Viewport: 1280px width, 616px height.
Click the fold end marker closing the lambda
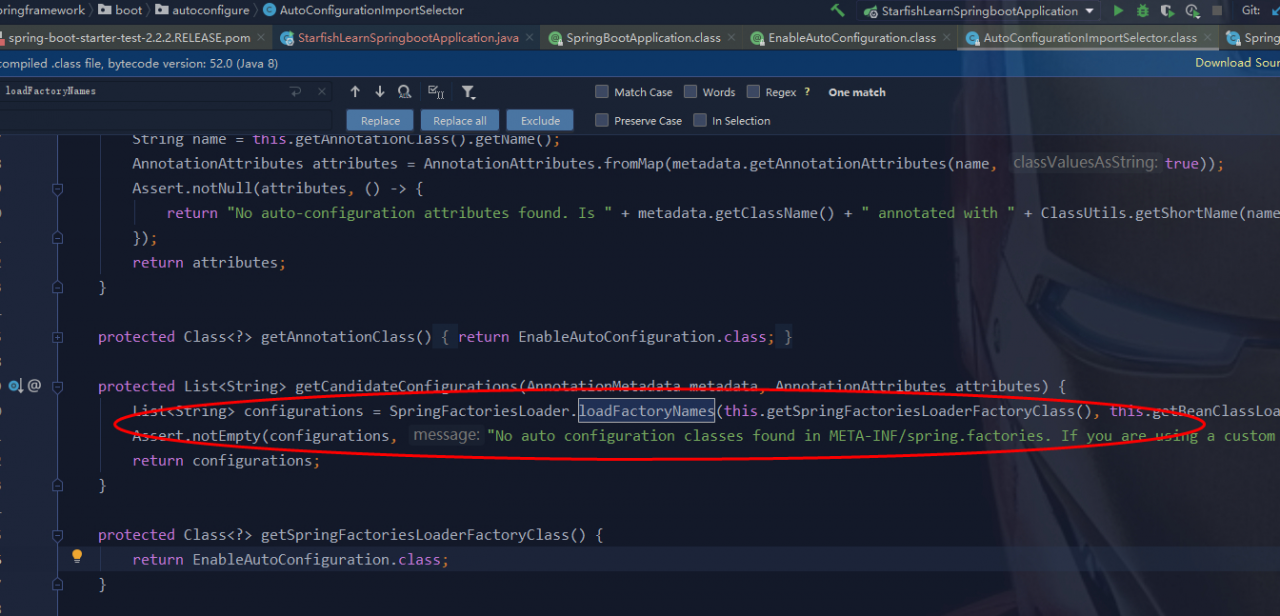pos(58,238)
